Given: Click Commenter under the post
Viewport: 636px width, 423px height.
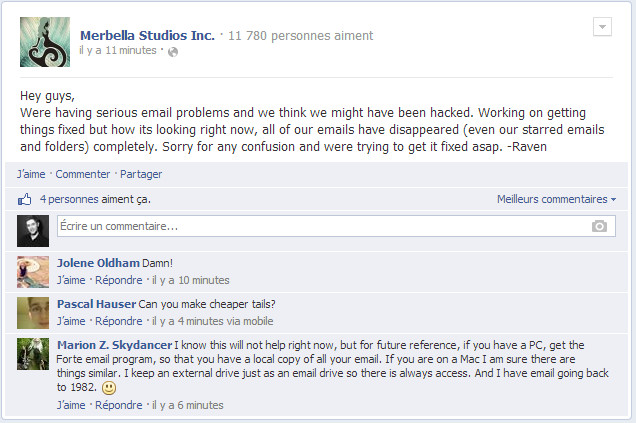Looking at the screenshot, I should click(x=82, y=174).
